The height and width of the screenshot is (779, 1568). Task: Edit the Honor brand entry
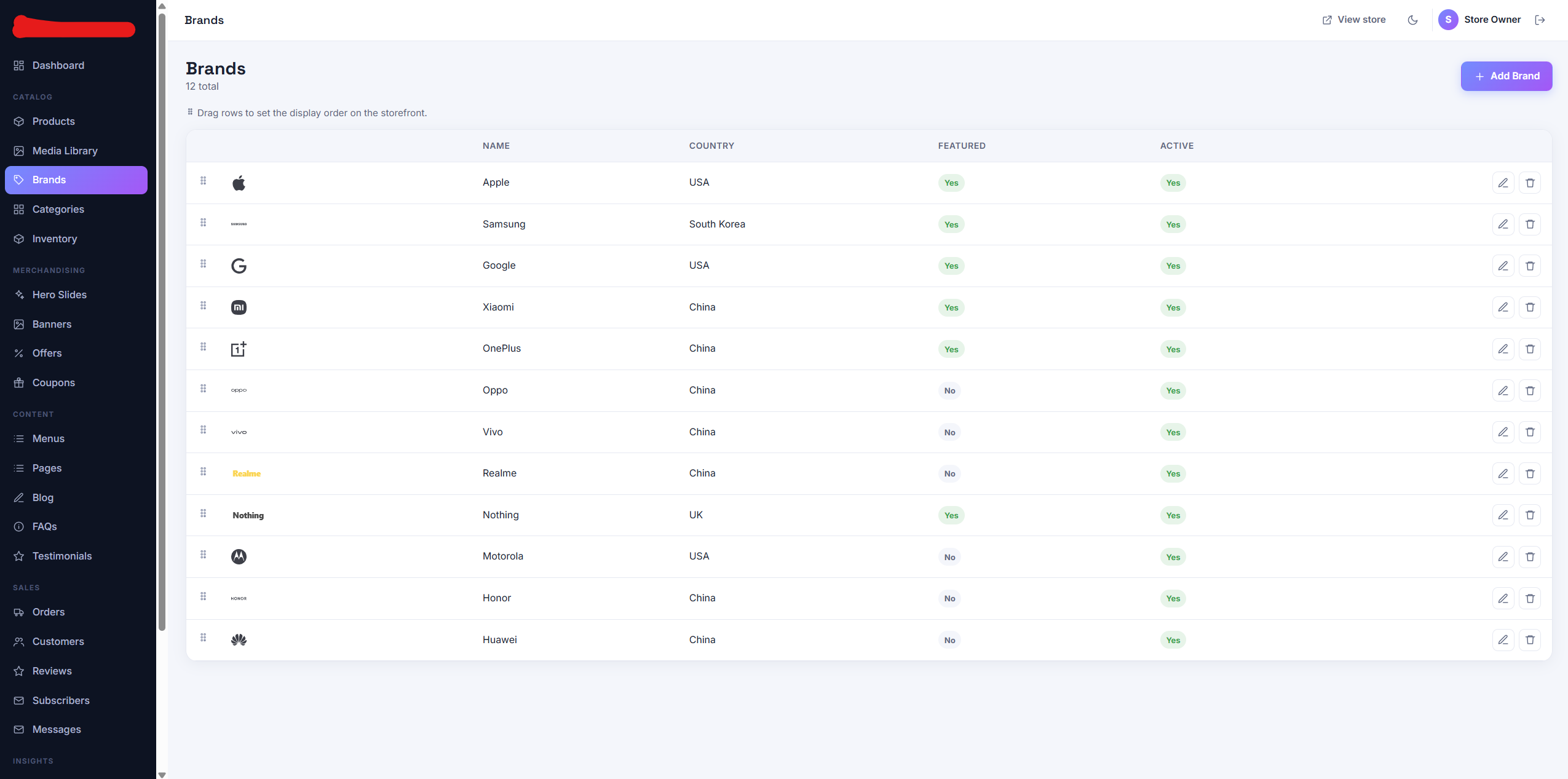point(1503,598)
